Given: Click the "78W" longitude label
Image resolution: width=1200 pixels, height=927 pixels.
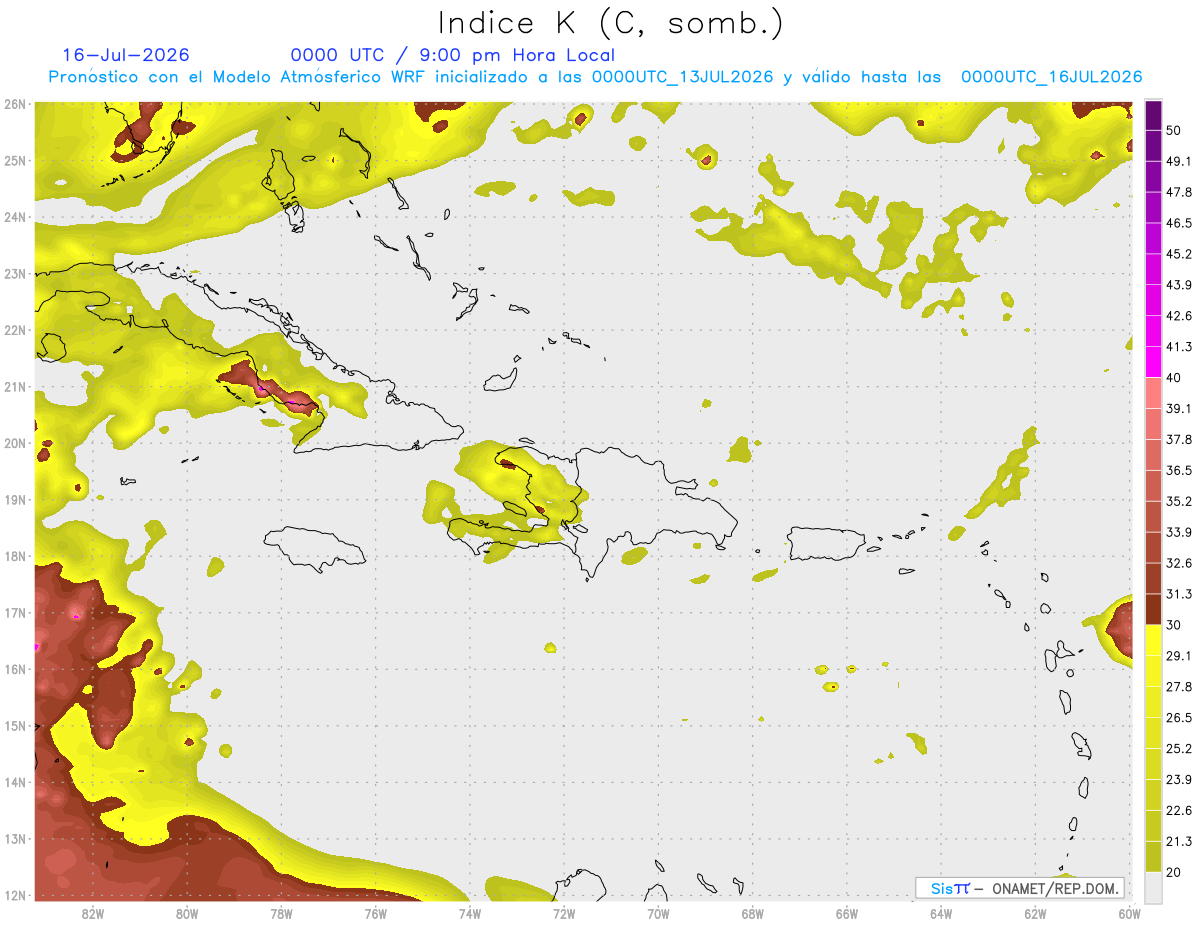Looking at the screenshot, I should coord(281,914).
